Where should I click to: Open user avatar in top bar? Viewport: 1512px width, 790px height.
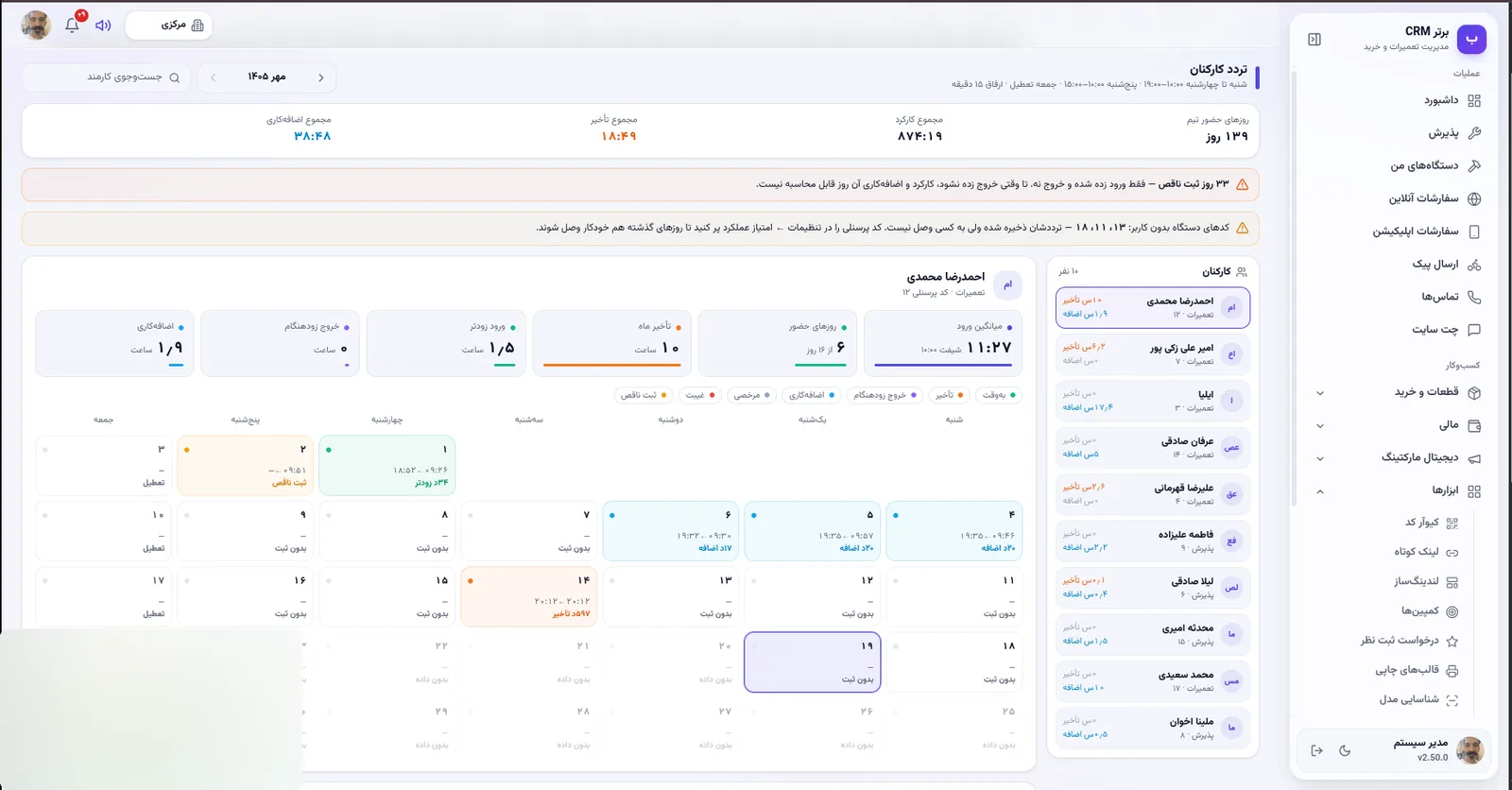click(36, 26)
